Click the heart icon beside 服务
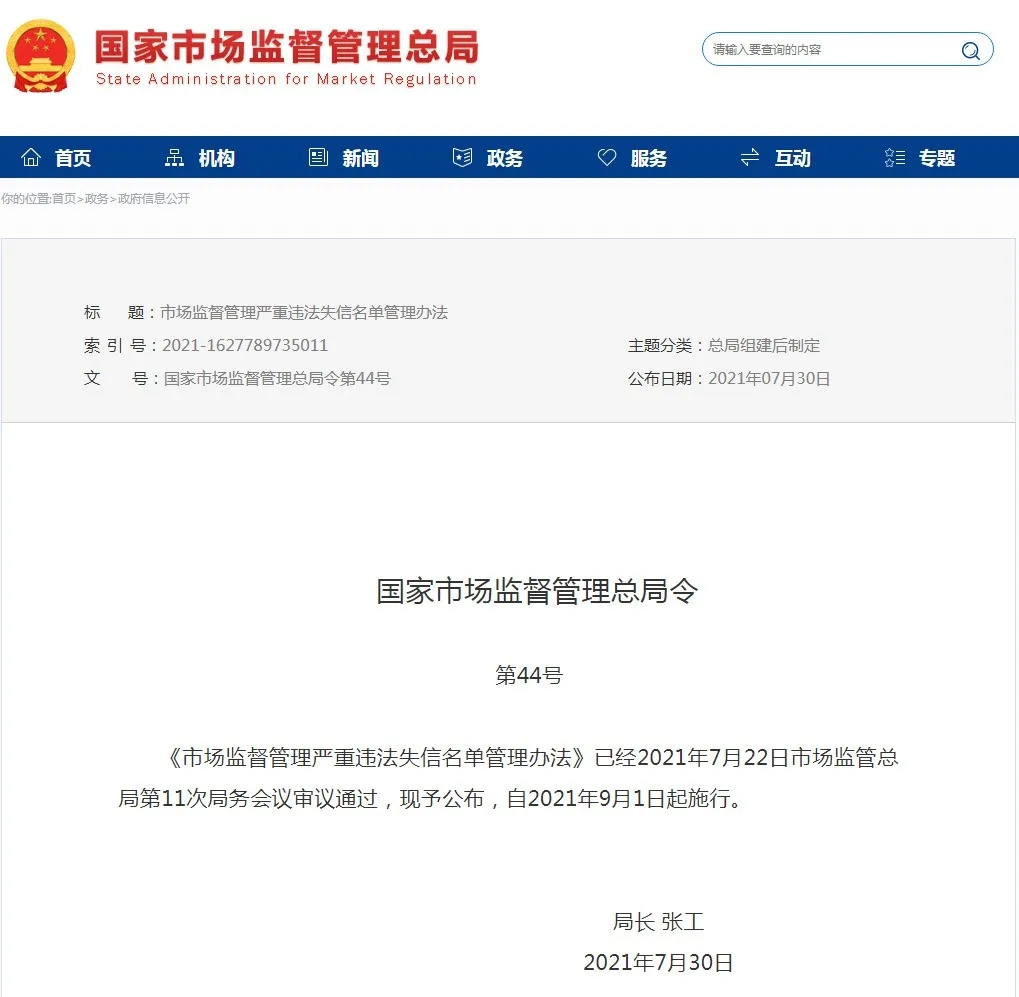 click(606, 157)
